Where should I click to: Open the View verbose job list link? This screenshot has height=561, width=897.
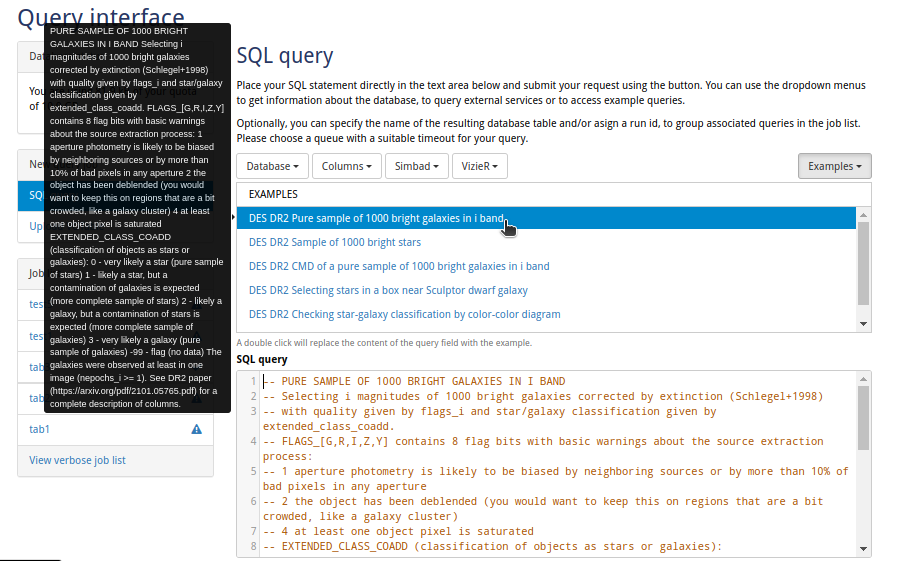point(77,460)
